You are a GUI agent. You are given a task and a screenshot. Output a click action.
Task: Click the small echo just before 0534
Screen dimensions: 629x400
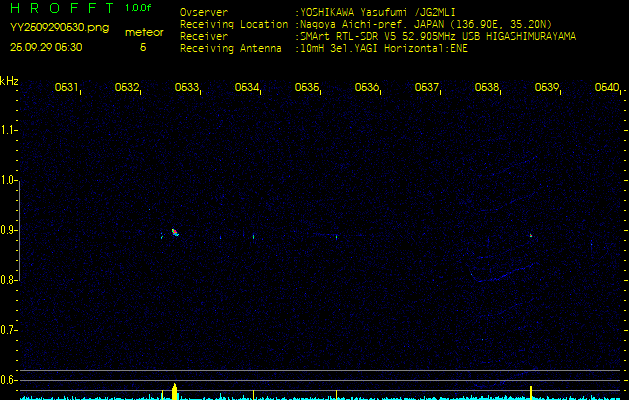coord(254,237)
